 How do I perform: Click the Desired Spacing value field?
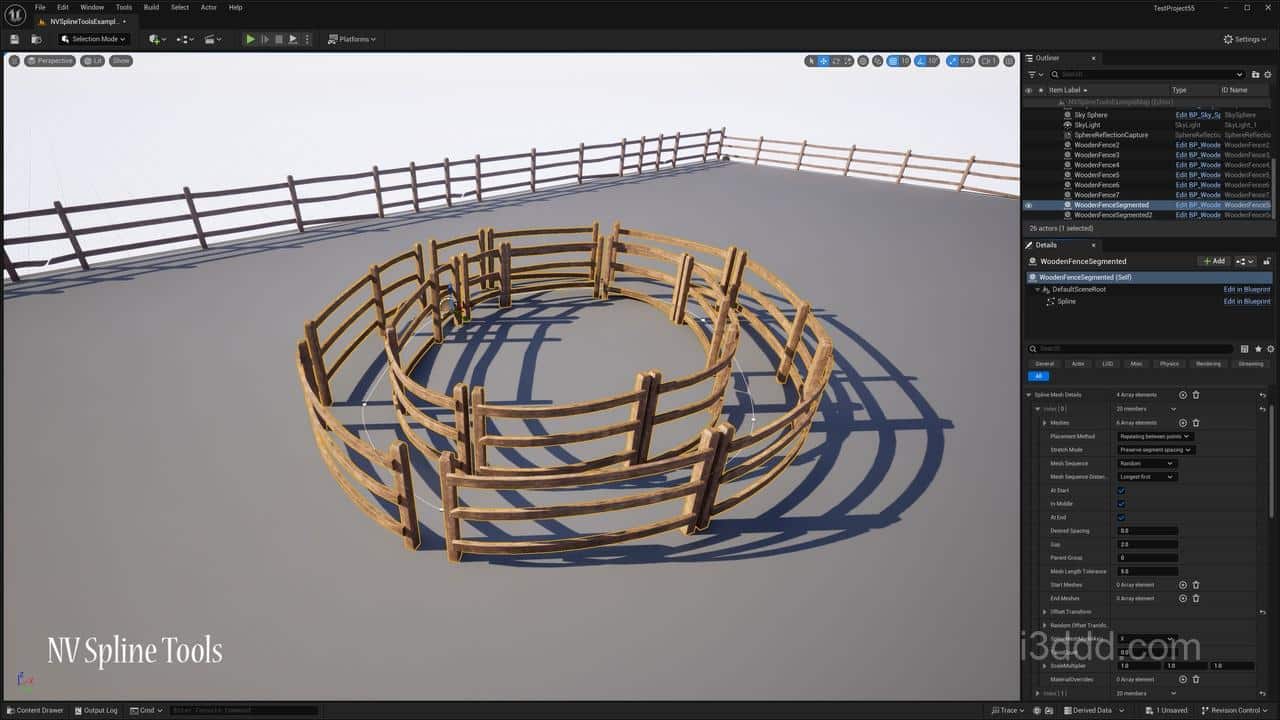(x=1147, y=531)
